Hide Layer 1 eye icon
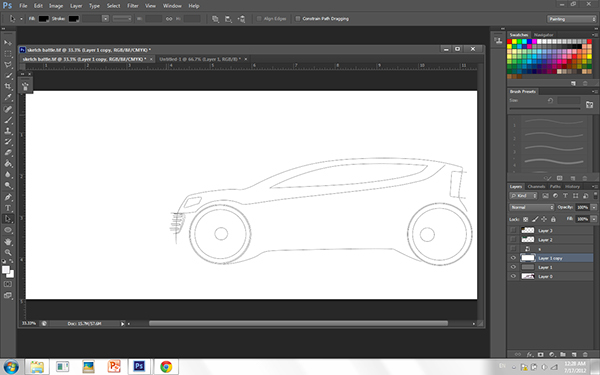Screen dimensions: 600x375 coord(513,267)
